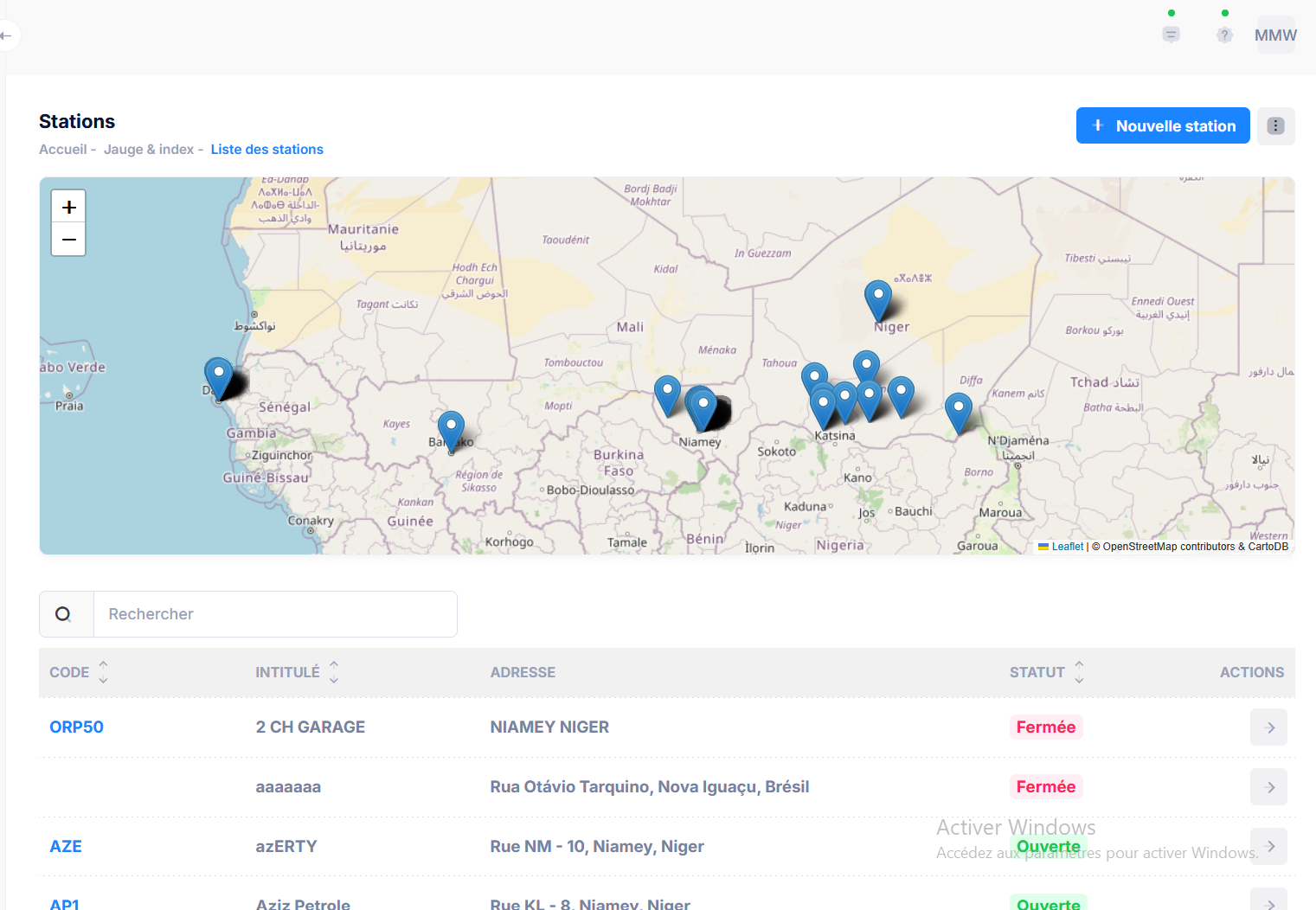Viewport: 1316px width, 910px height.
Task: Click the map zoom in plus button
Action: point(68,208)
